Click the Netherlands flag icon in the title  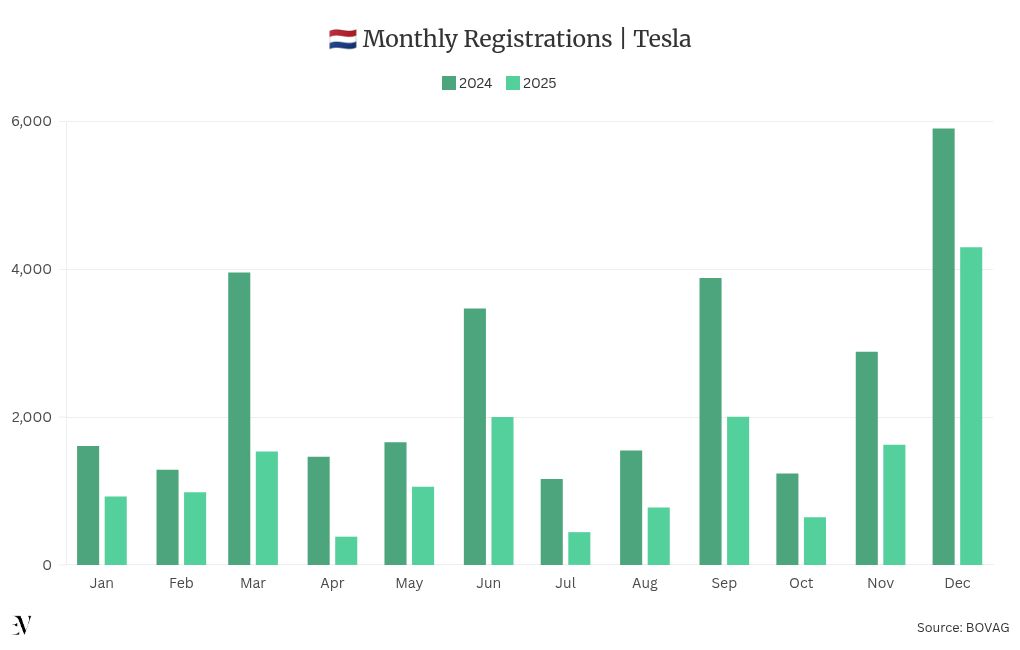click(x=342, y=39)
